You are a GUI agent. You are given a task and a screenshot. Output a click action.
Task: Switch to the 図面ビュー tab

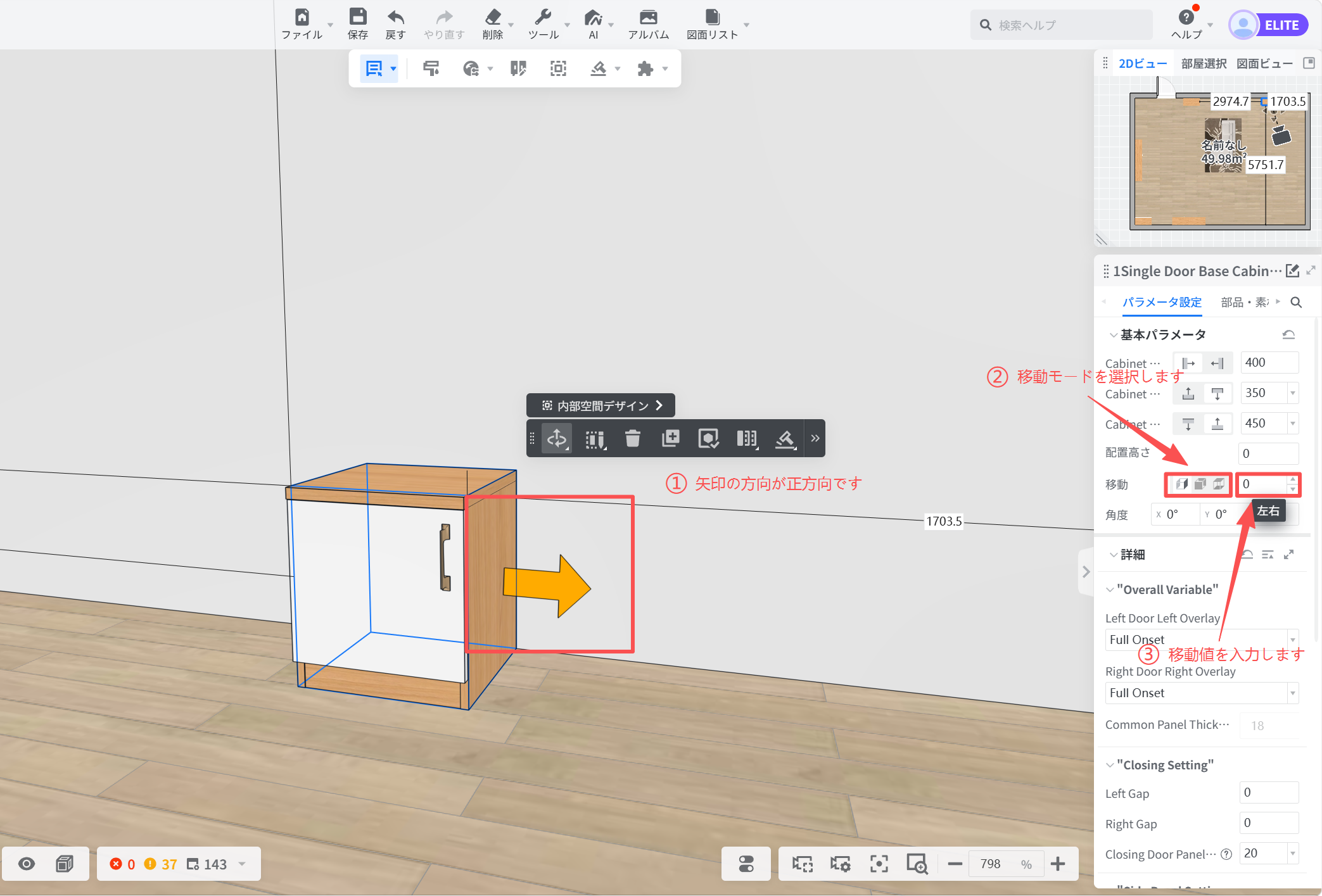coord(1264,64)
